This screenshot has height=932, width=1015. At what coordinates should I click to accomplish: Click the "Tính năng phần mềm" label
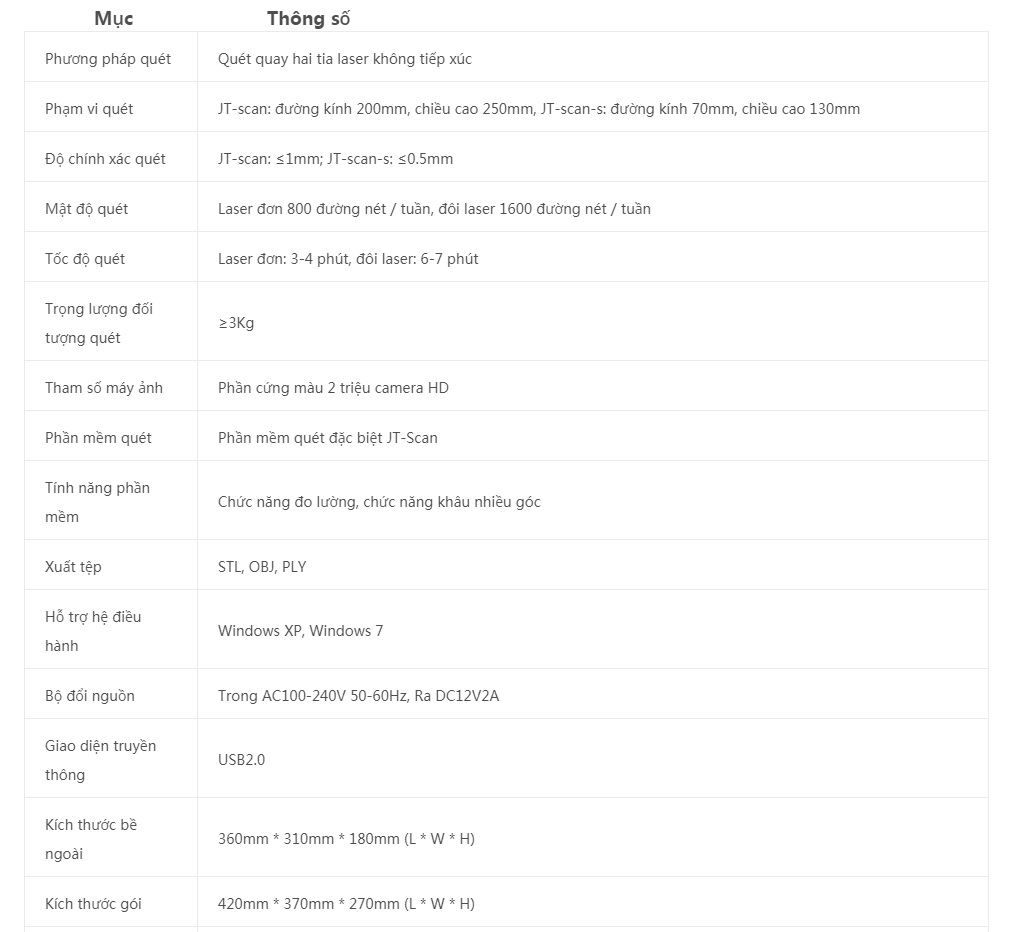pos(97,502)
